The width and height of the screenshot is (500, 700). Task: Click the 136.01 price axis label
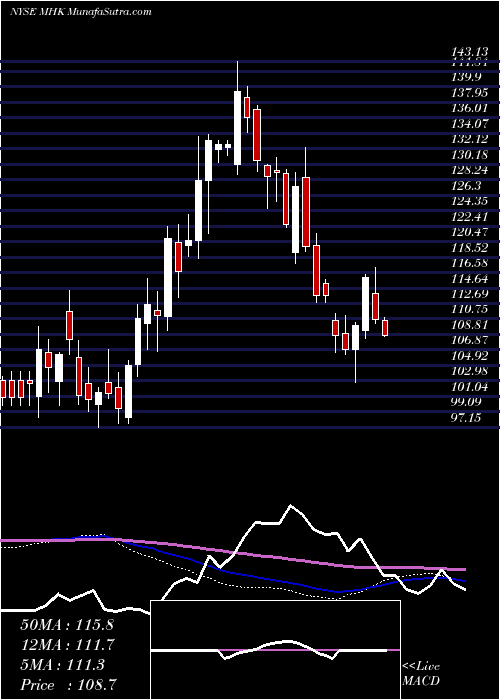click(471, 108)
